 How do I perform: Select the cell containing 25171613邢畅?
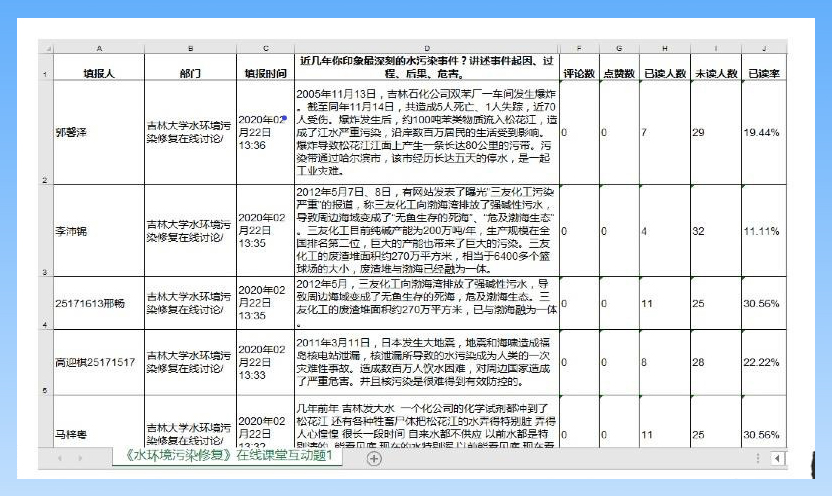98,303
